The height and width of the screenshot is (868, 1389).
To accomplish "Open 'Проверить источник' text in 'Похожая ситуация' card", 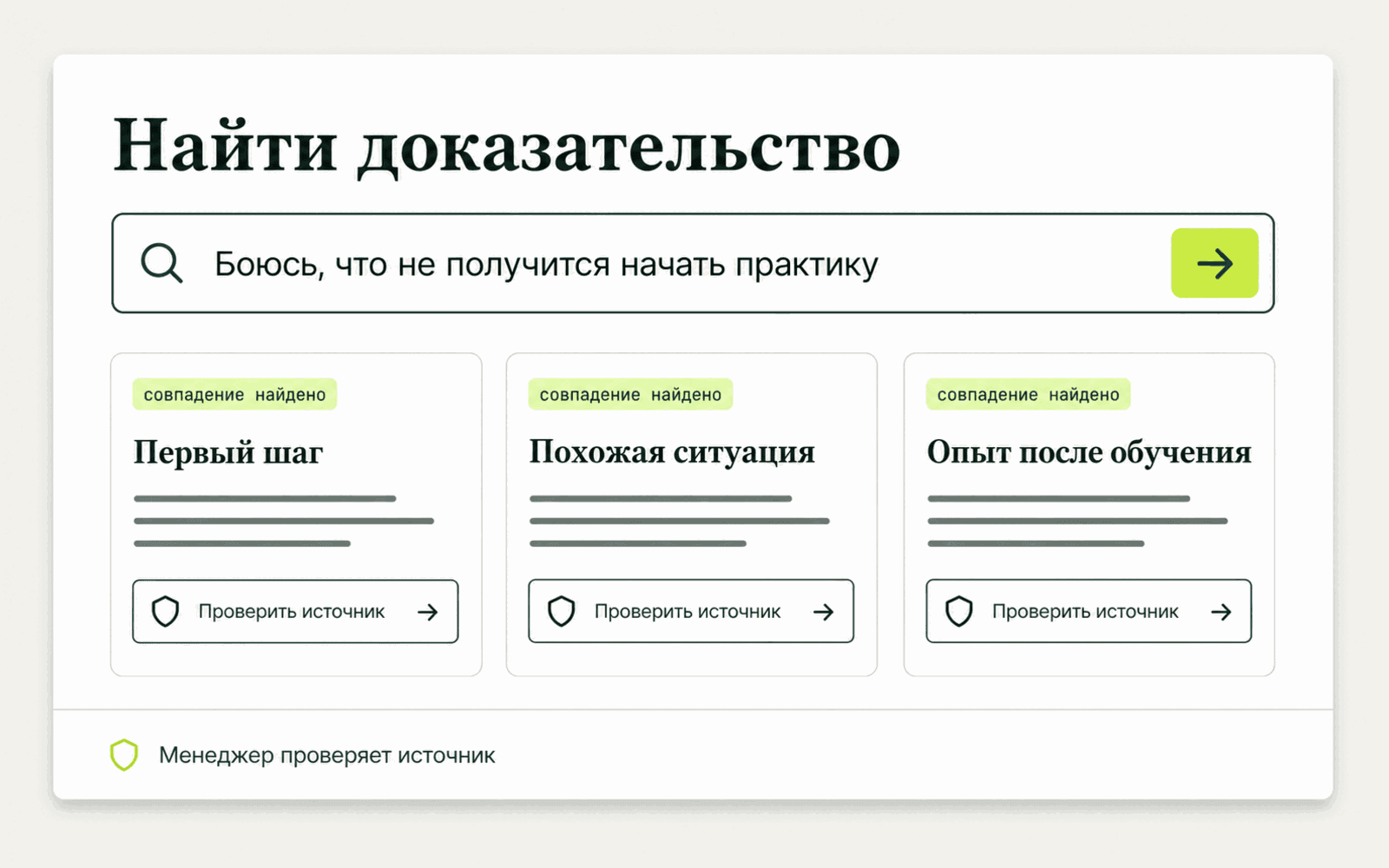I will (688, 612).
